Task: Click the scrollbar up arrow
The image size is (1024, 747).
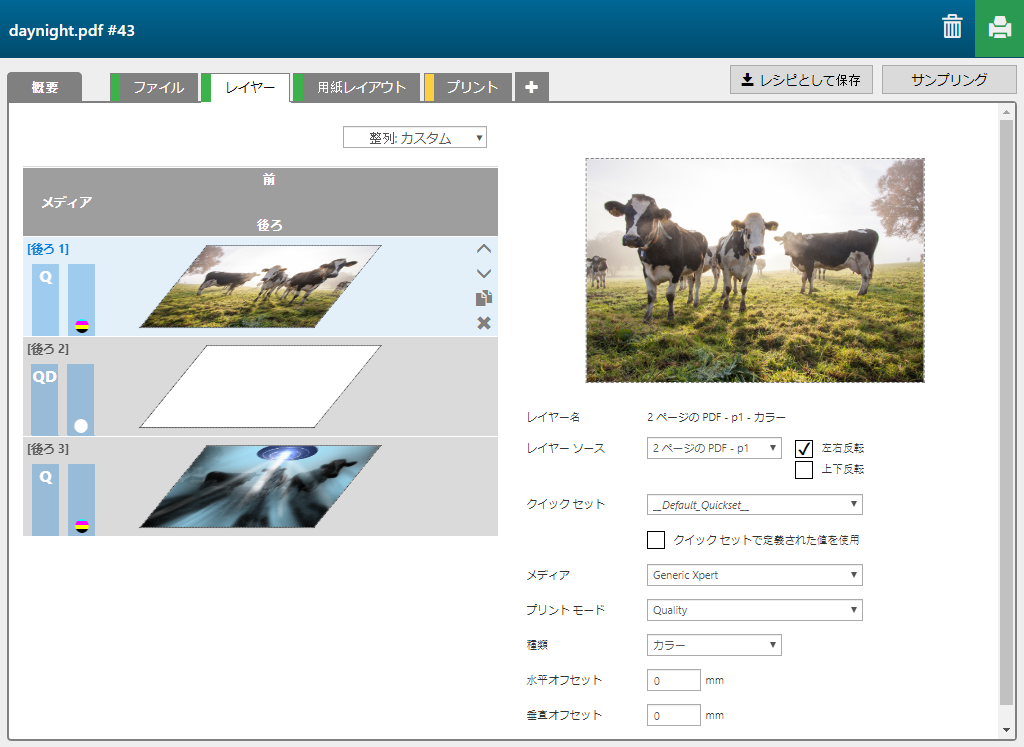Action: click(x=1006, y=112)
